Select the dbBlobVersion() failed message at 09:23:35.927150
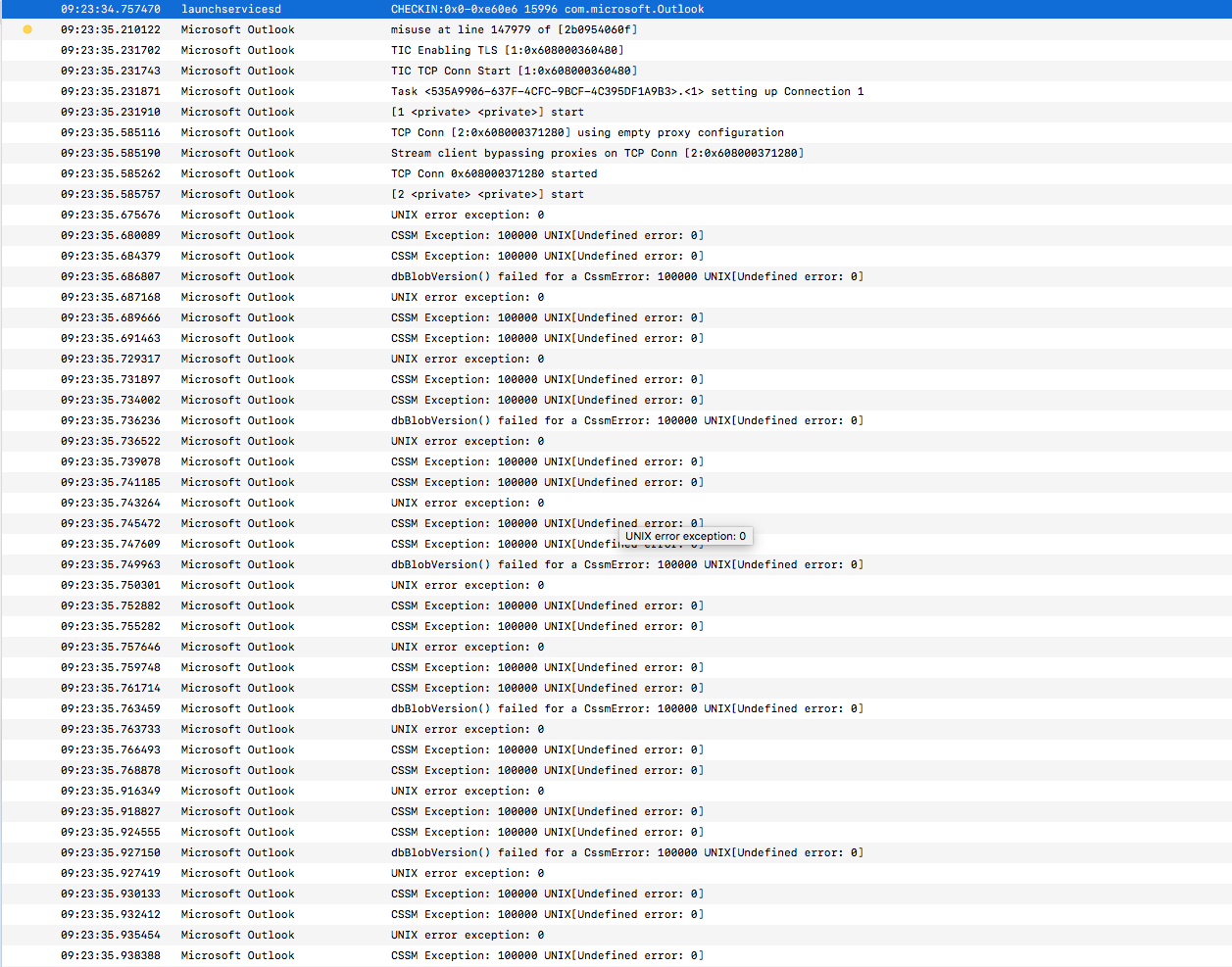 pyautogui.click(x=627, y=852)
